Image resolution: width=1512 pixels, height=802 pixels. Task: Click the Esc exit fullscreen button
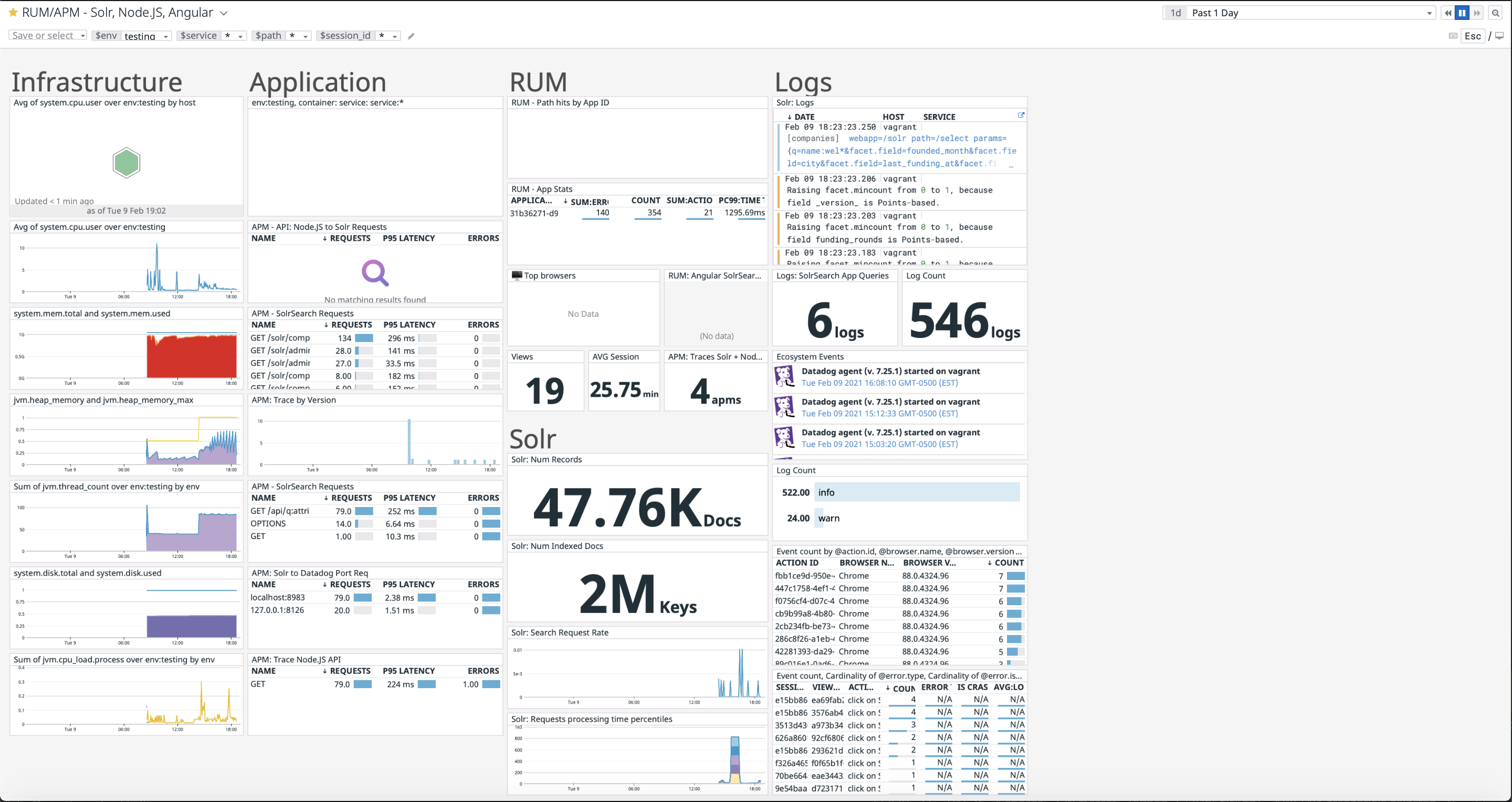[1472, 36]
